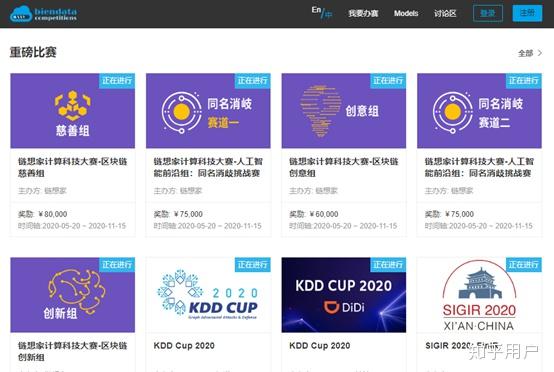Click the snowflake logo in KDD CUP banner
The width and height of the screenshot is (554, 372).
179,292
